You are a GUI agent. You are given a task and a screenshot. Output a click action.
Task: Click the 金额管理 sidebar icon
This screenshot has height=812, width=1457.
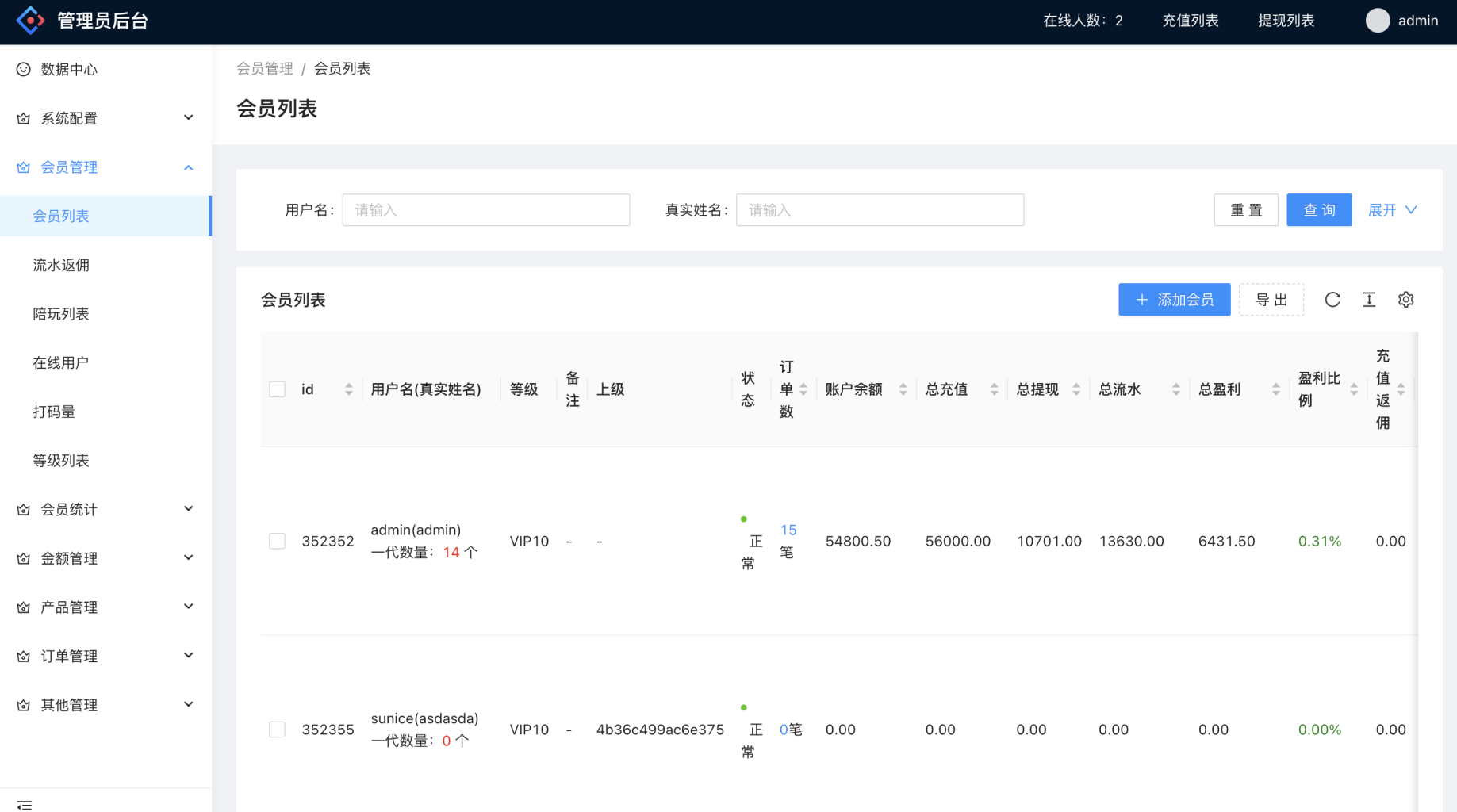[23, 557]
